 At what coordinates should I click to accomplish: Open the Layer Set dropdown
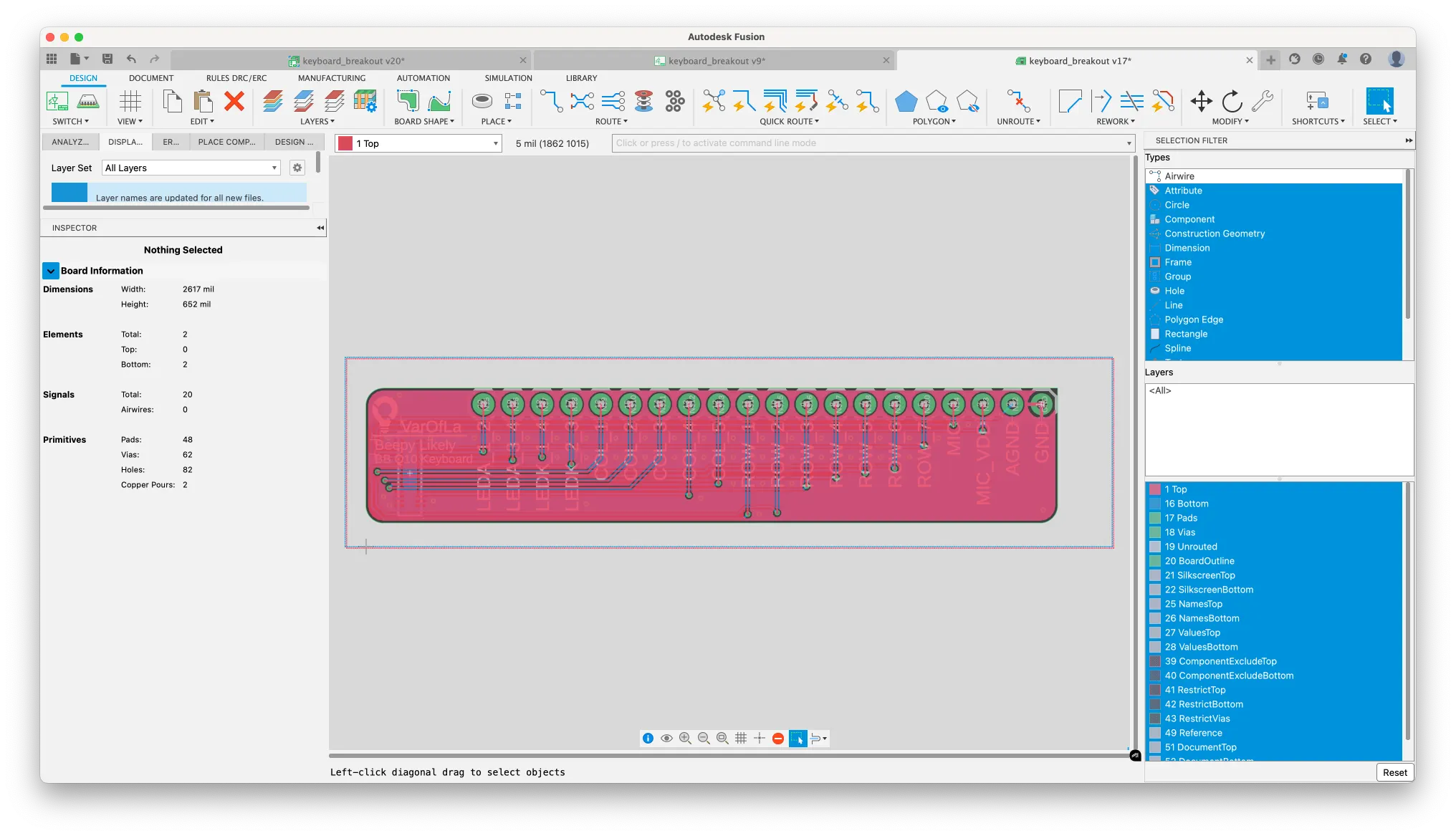coord(191,168)
